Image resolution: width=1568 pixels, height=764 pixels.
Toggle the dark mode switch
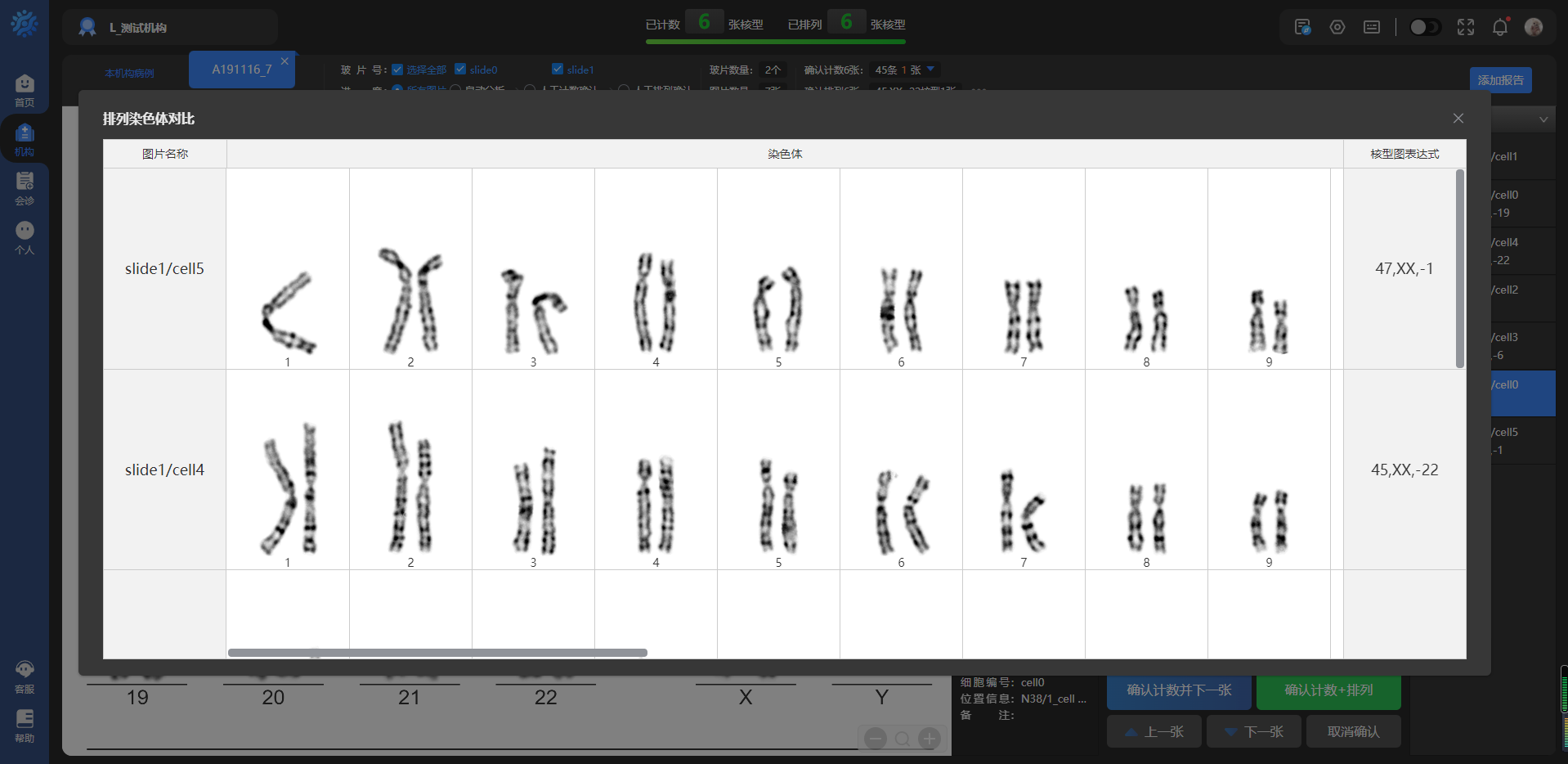(1425, 27)
